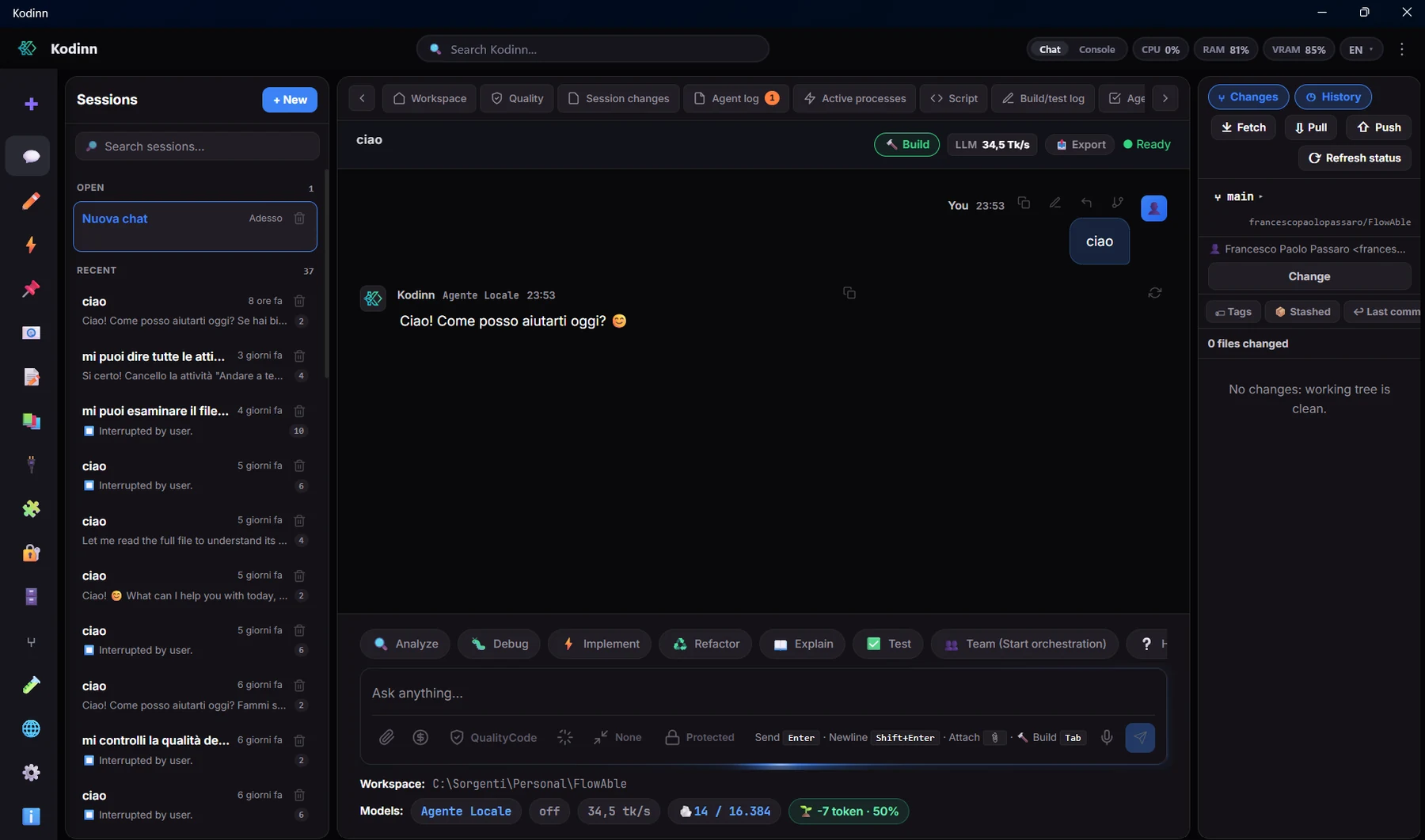The image size is (1425, 840).
Task: Switch to the Agent log tab
Action: [735, 98]
